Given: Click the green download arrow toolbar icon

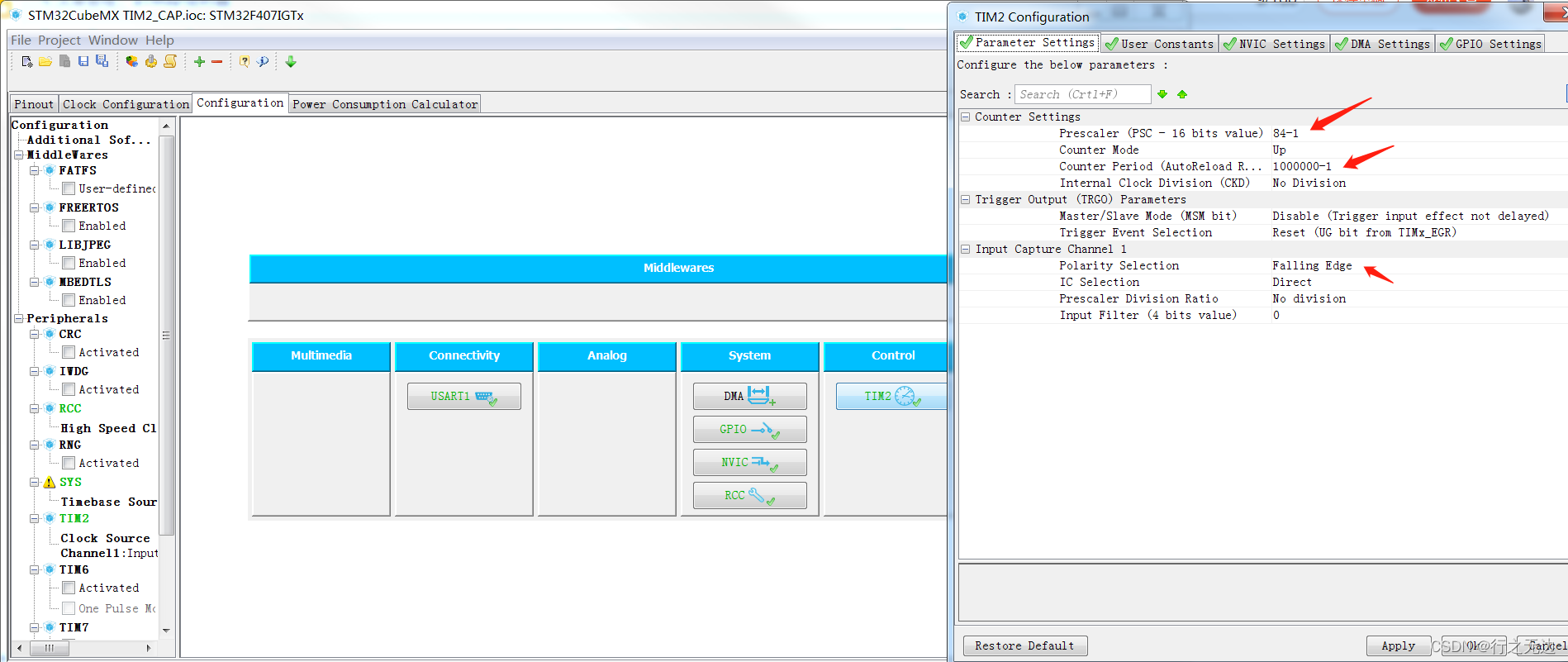Looking at the screenshot, I should (x=291, y=61).
